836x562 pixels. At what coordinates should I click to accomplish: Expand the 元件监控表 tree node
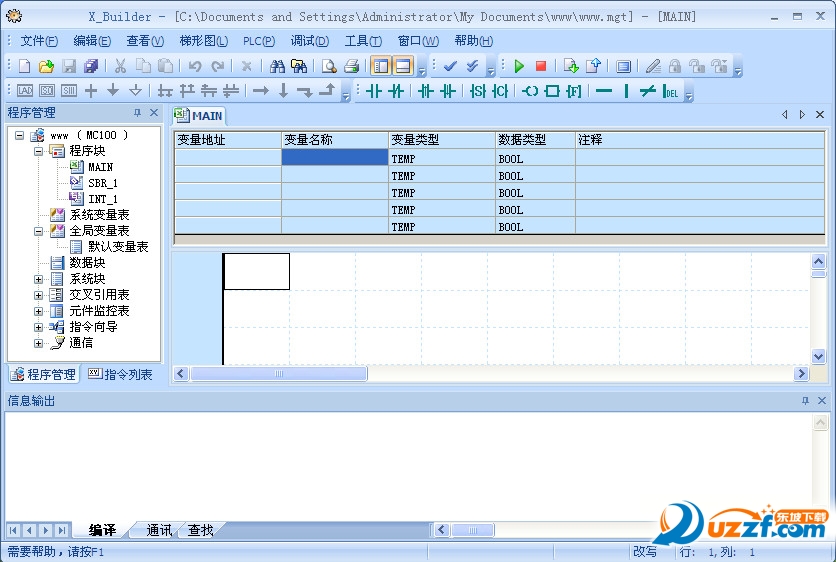point(38,311)
